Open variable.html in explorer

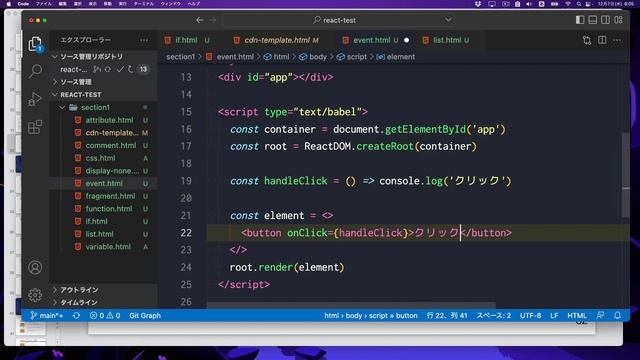pos(108,247)
